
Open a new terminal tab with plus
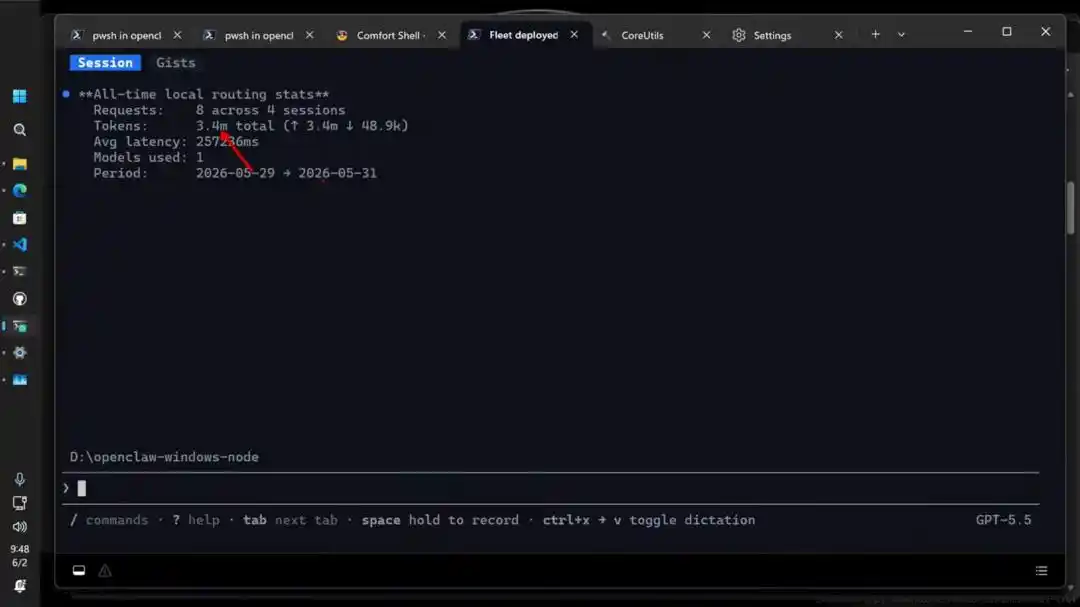point(875,34)
